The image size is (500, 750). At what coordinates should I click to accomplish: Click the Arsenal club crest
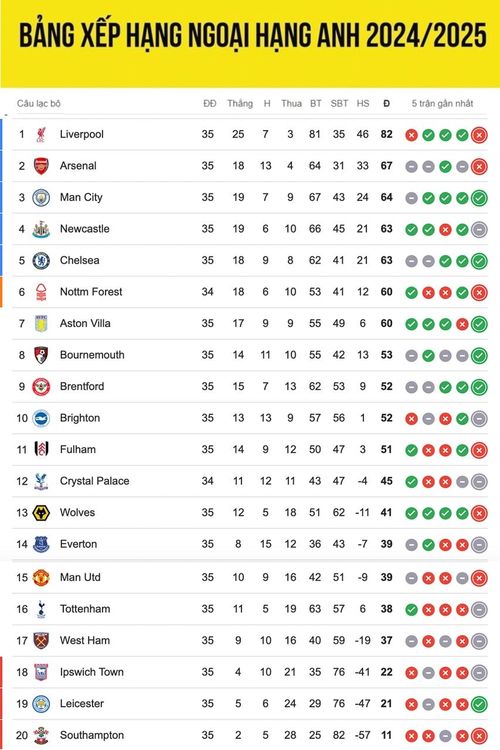[x=41, y=166]
